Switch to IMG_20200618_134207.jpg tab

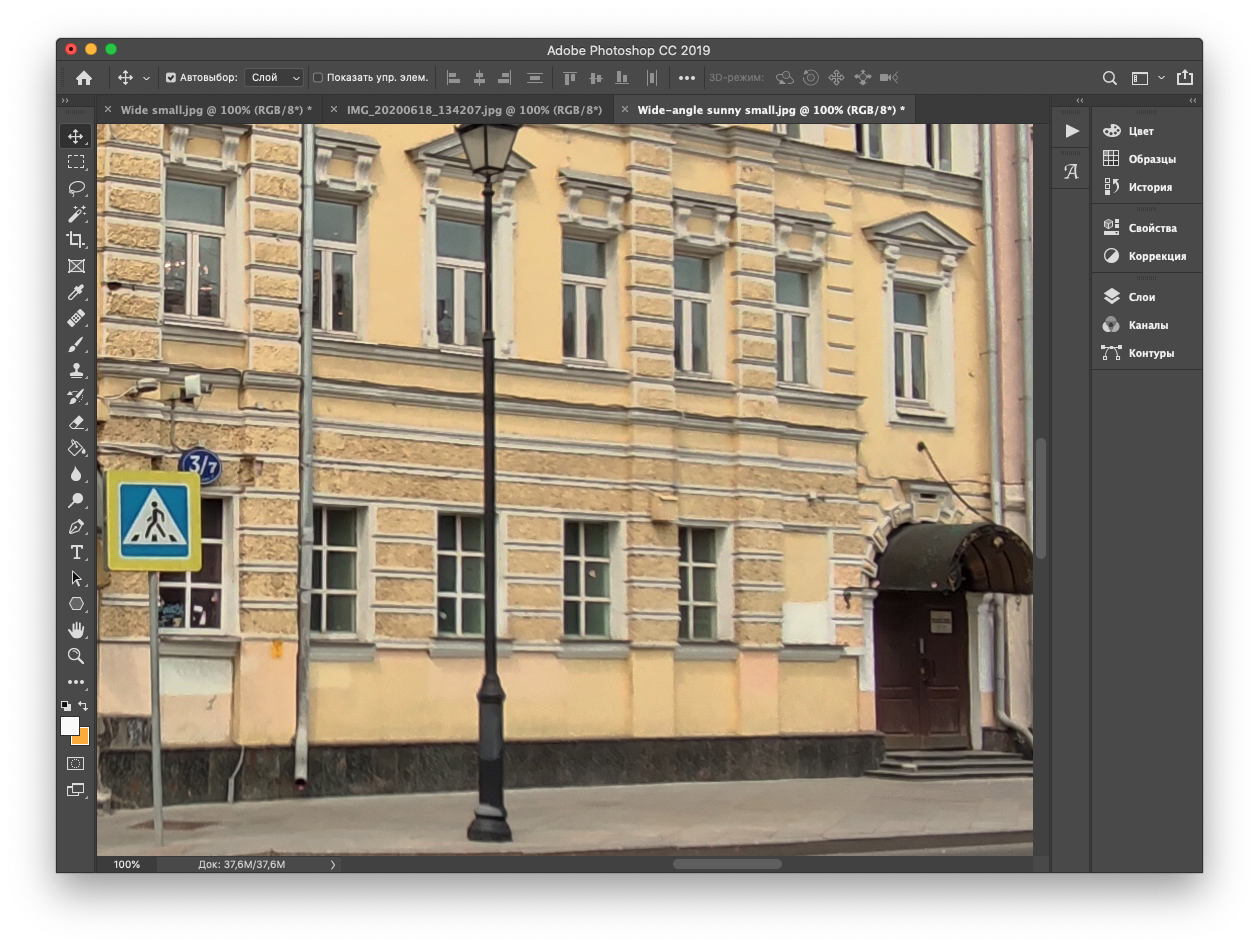pyautogui.click(x=473, y=110)
